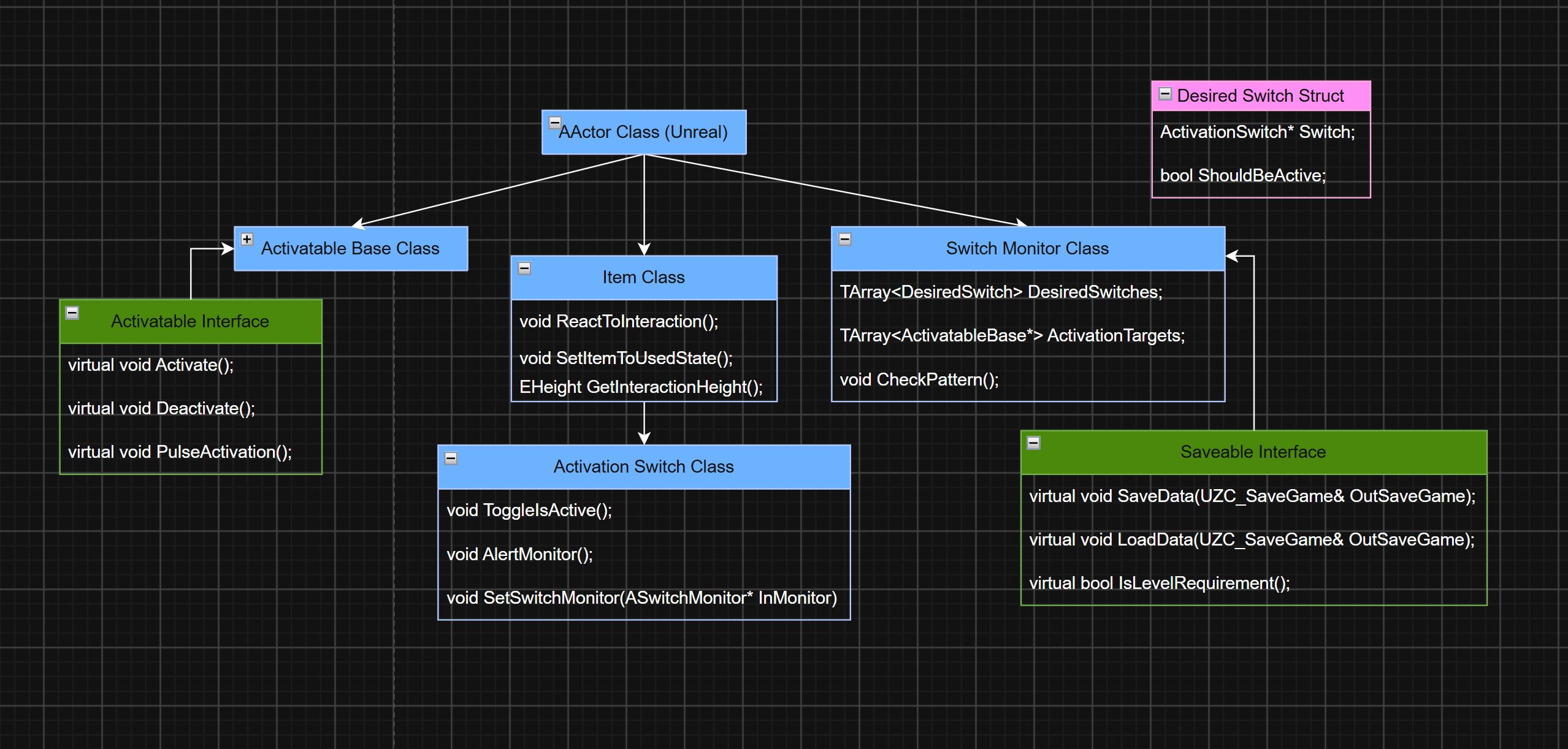Collapse the AActor Class (Unreal) container
The height and width of the screenshot is (749, 1568).
[554, 123]
